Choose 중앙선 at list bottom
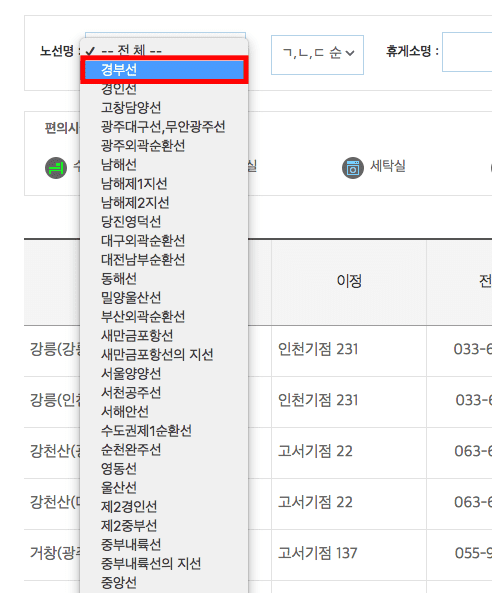 (164, 582)
